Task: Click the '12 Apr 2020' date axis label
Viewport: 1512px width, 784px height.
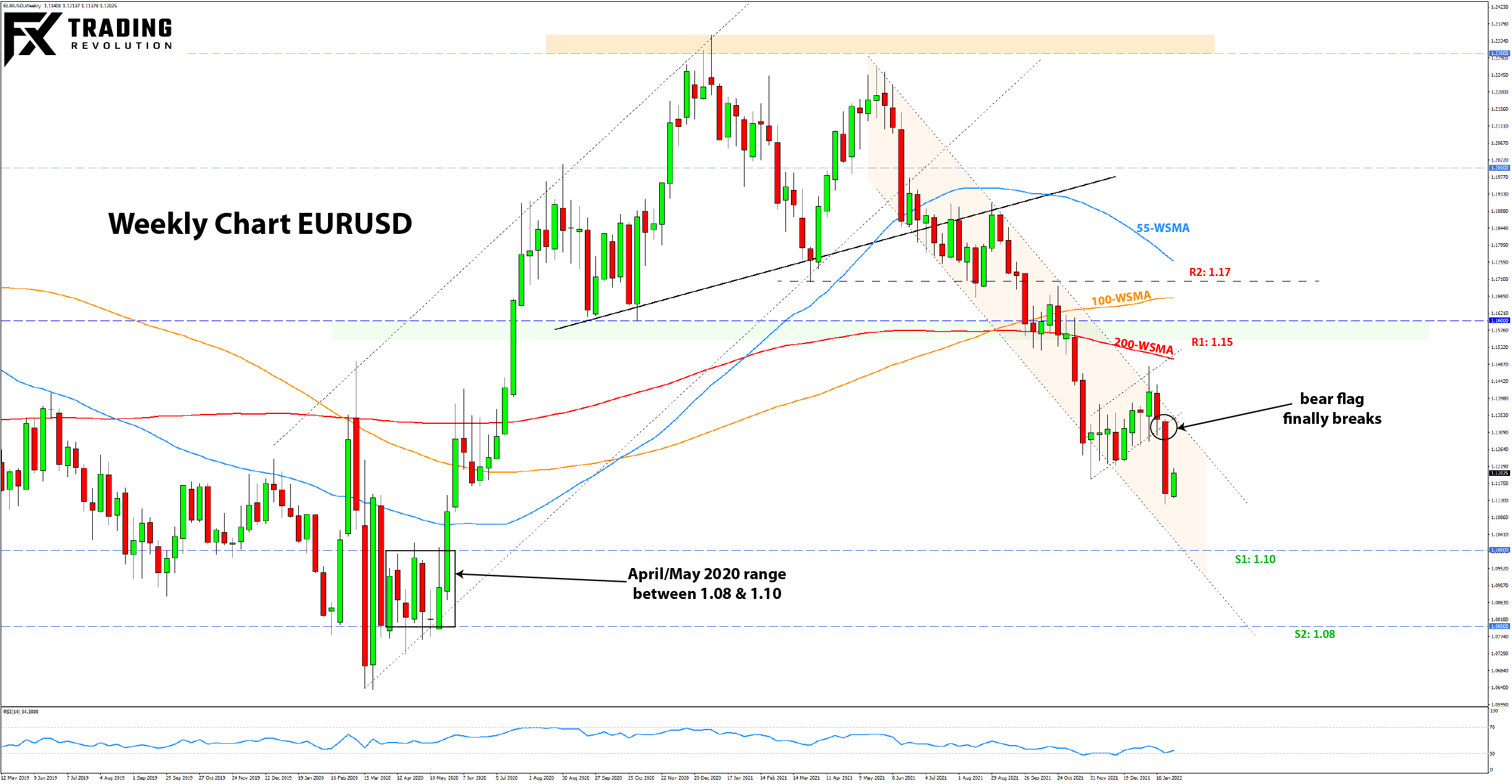Action: (410, 778)
